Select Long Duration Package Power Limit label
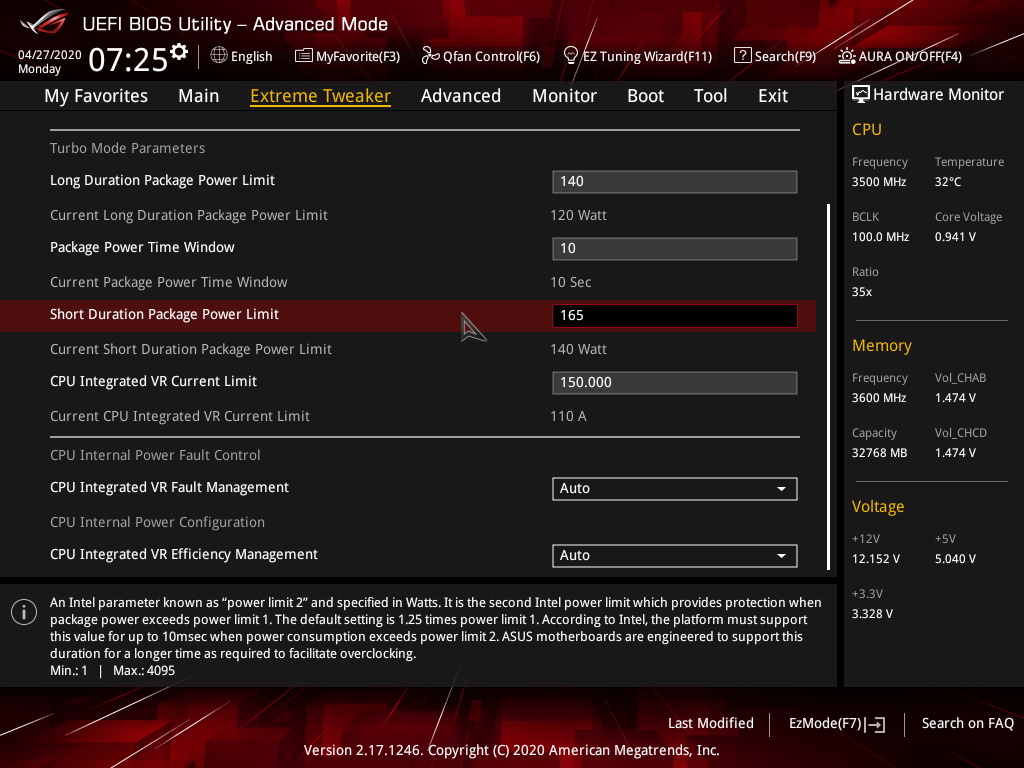 (163, 181)
